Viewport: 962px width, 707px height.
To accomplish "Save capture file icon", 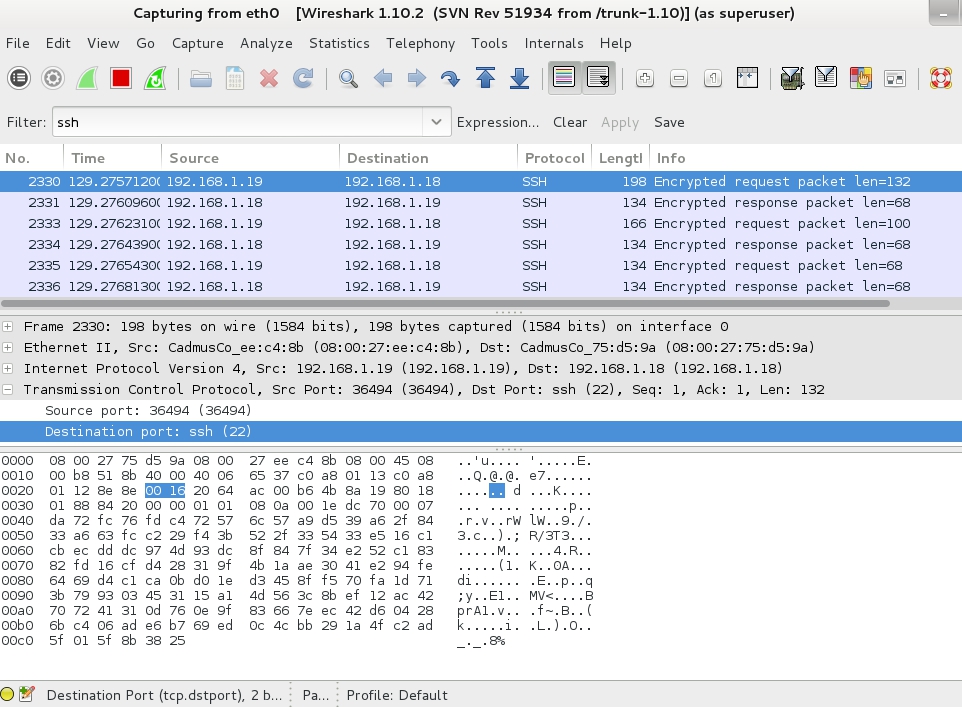I will (235, 78).
